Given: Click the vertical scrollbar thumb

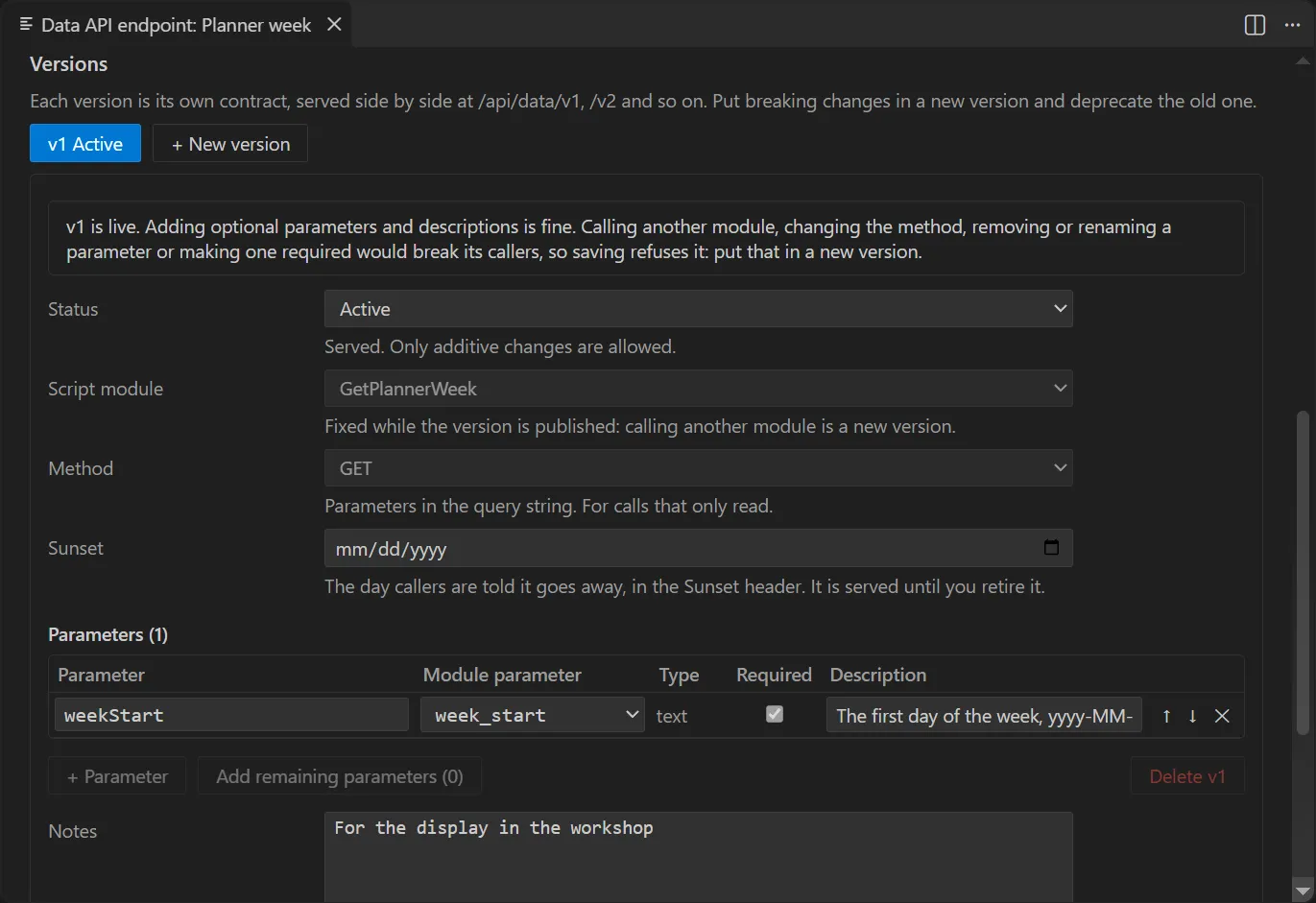Looking at the screenshot, I should 1303,573.
